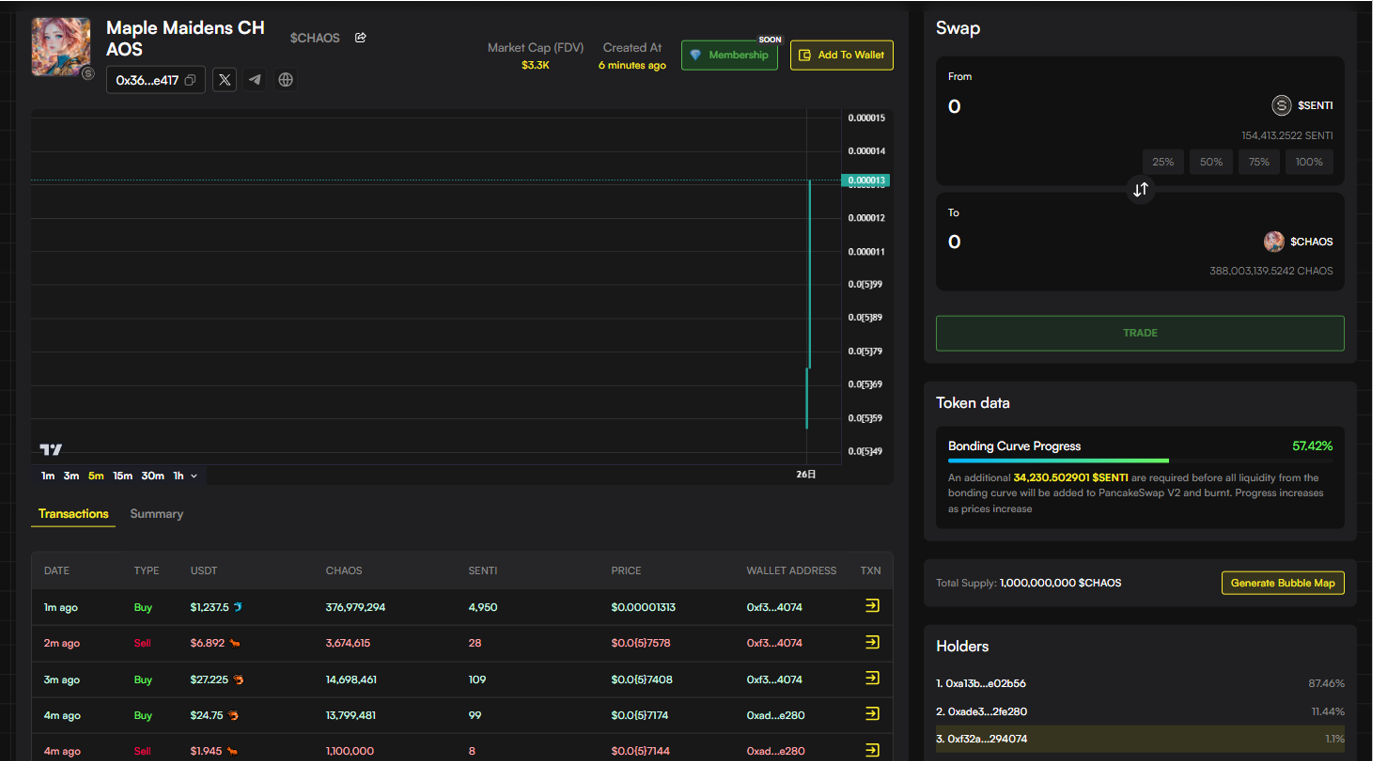Open the token's website globe link
Image resolution: width=1373 pixels, height=761 pixels.
click(286, 80)
